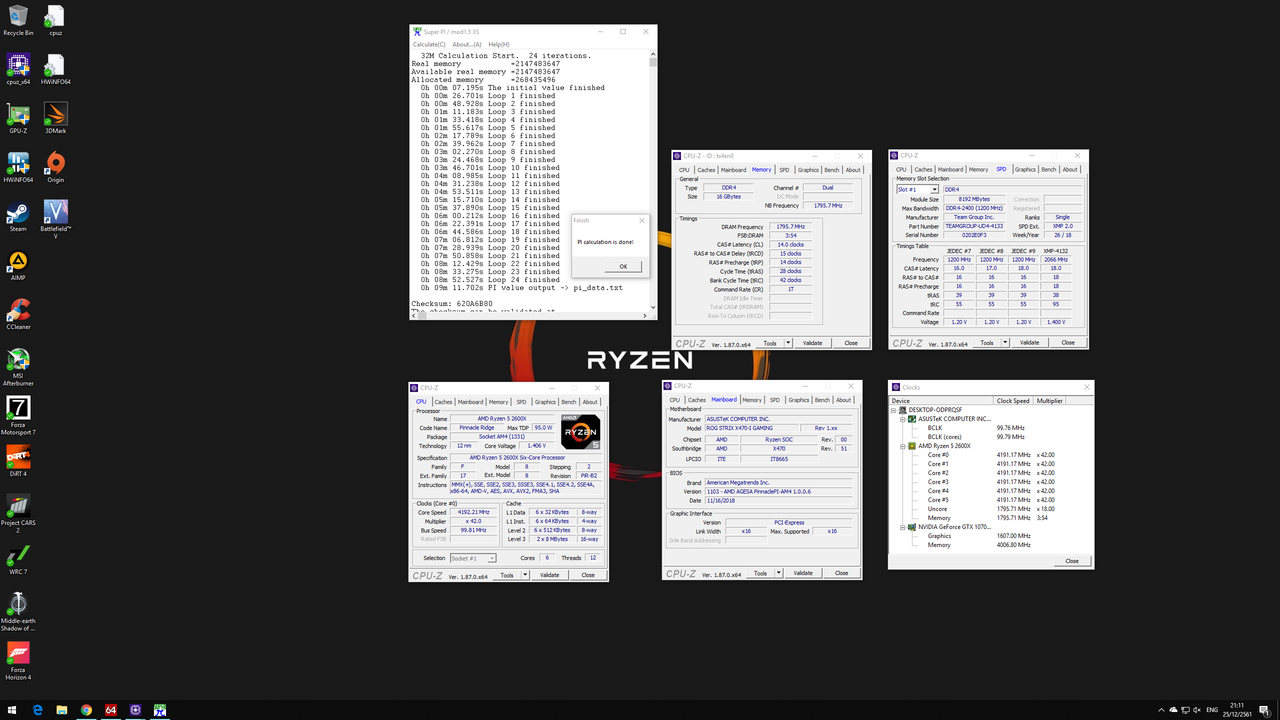This screenshot has height=720, width=1280.
Task: Open the About...(A) menu in Super PI
Action: click(x=466, y=44)
